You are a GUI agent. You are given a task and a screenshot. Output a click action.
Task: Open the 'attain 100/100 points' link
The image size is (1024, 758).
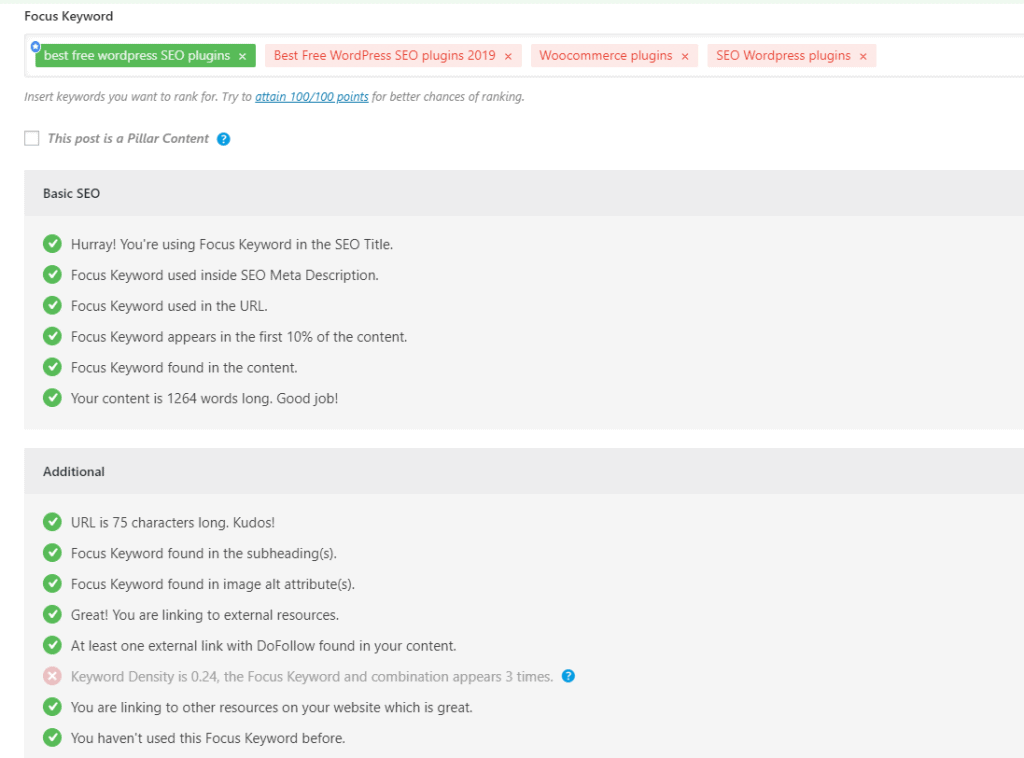(x=312, y=97)
